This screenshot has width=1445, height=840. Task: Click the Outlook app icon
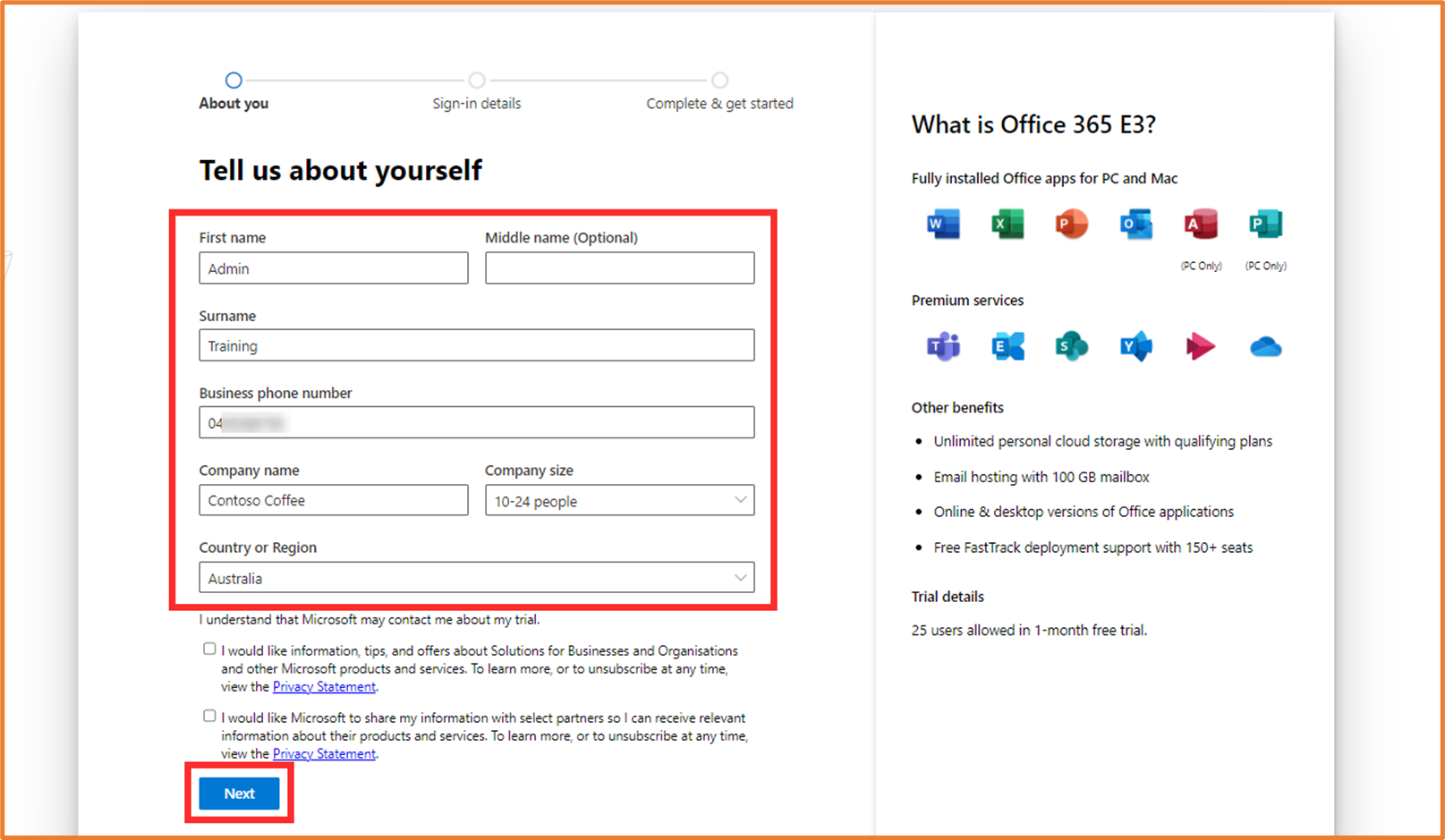[x=1135, y=224]
